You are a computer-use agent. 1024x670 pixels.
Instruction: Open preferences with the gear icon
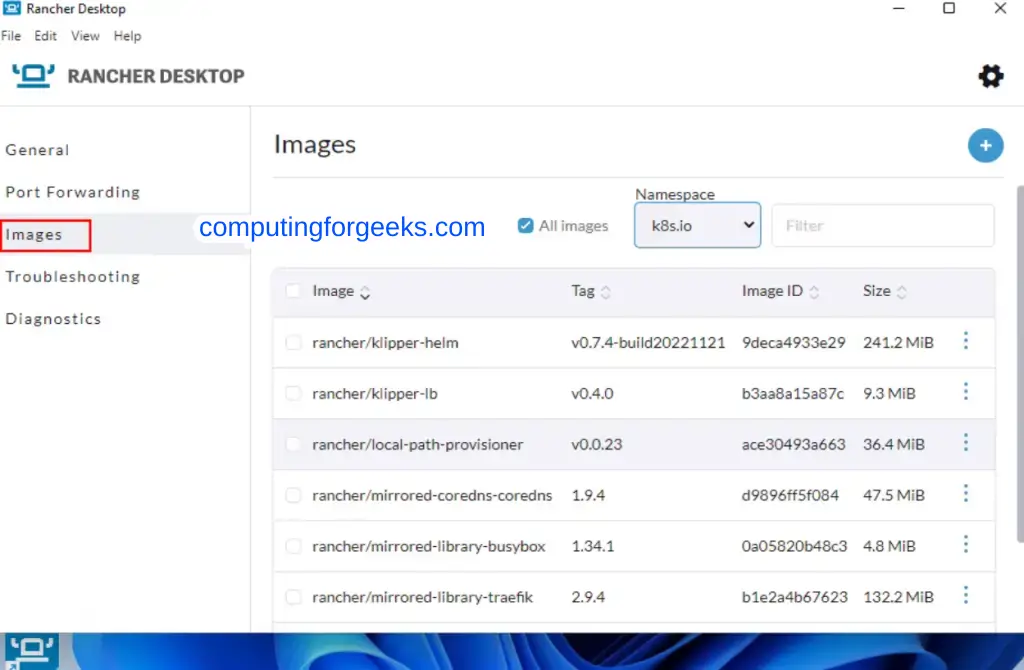[x=990, y=76]
